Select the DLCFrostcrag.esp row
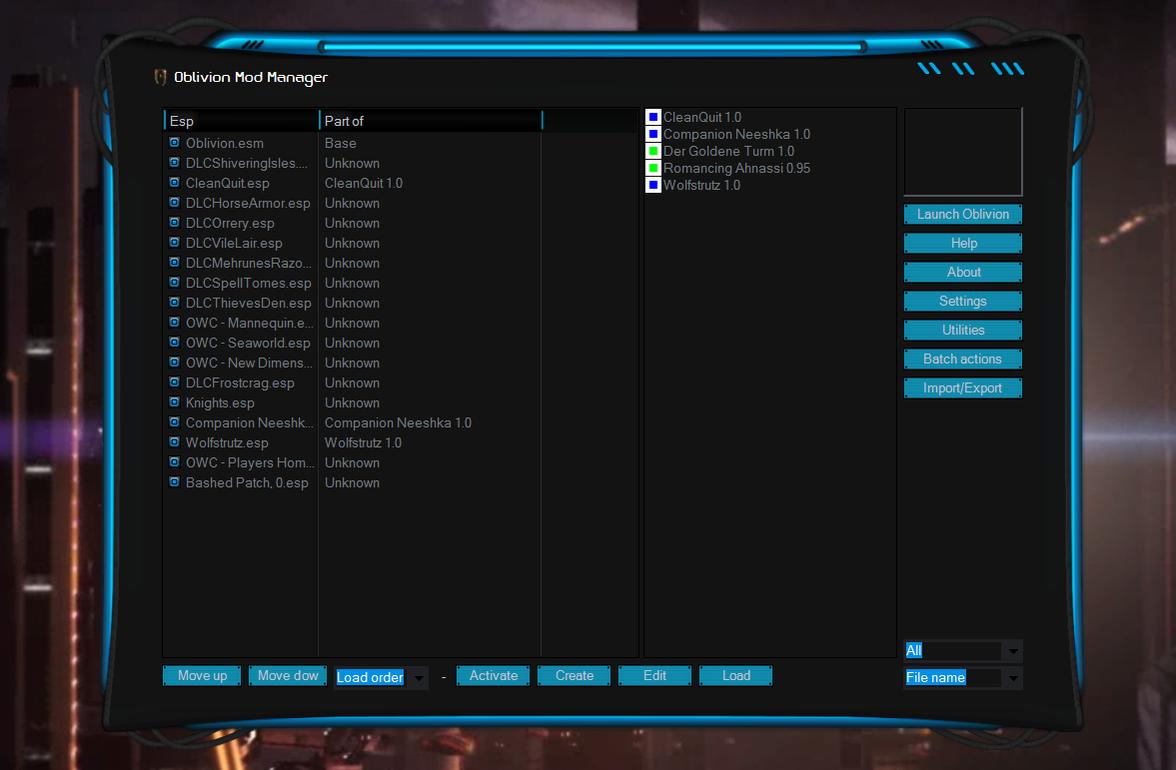Image resolution: width=1176 pixels, height=770 pixels. coord(240,383)
